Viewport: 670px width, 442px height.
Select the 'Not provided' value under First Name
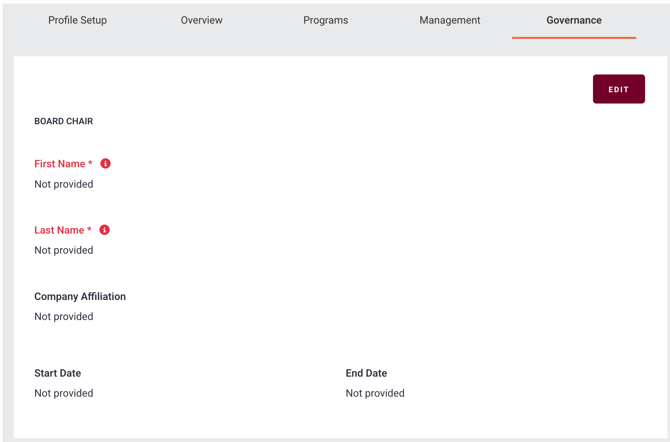tap(64, 184)
